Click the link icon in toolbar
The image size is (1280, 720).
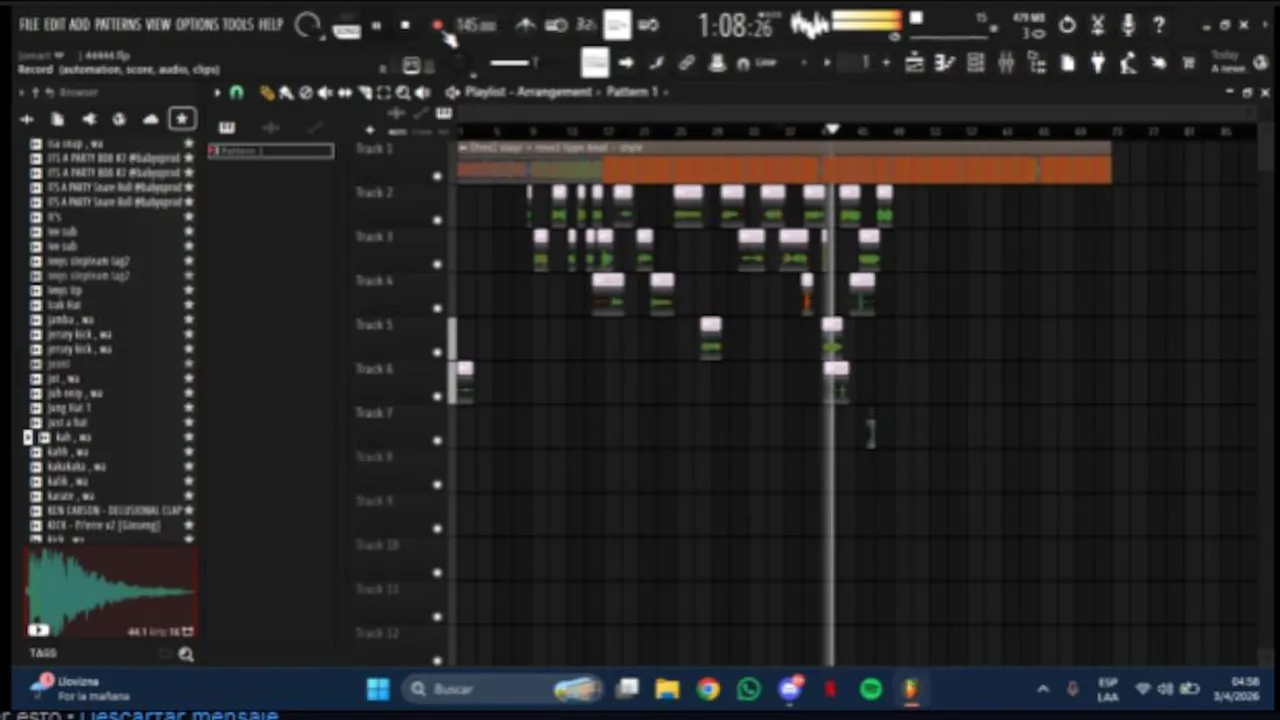pos(687,63)
